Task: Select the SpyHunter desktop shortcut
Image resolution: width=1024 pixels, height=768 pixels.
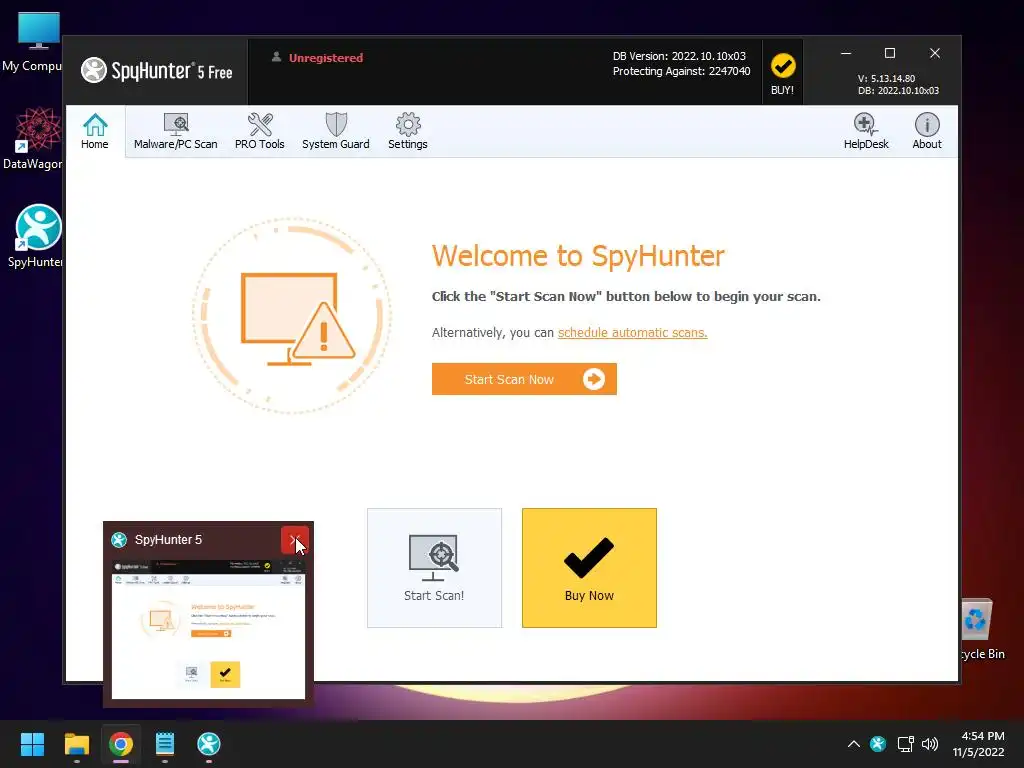Action: (x=34, y=236)
